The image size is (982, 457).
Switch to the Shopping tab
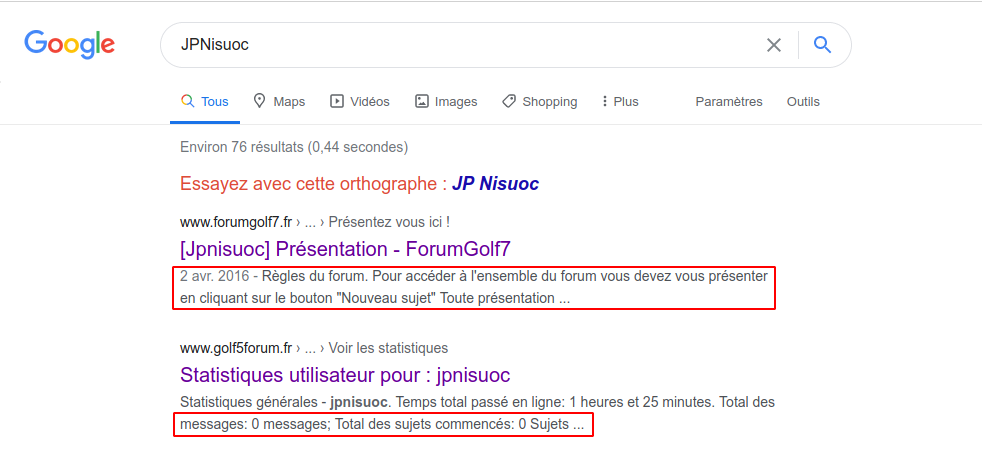click(x=540, y=101)
